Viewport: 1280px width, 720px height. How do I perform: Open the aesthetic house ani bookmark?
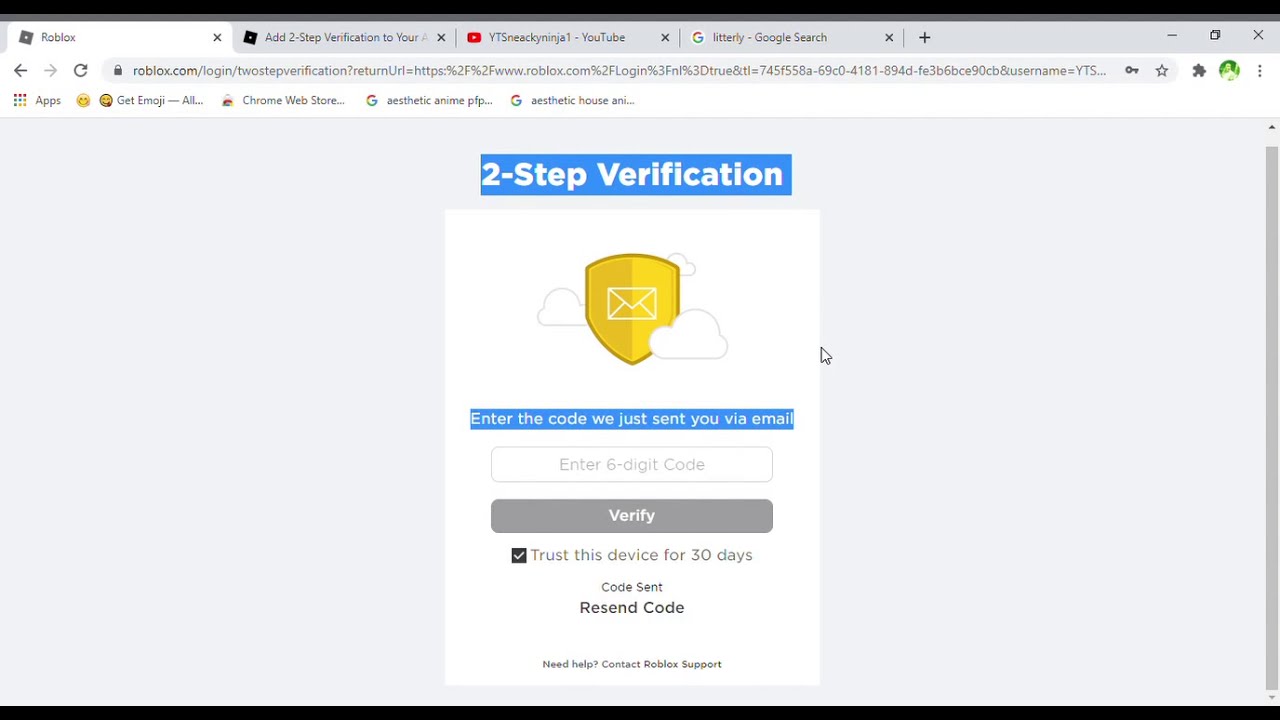pos(572,100)
